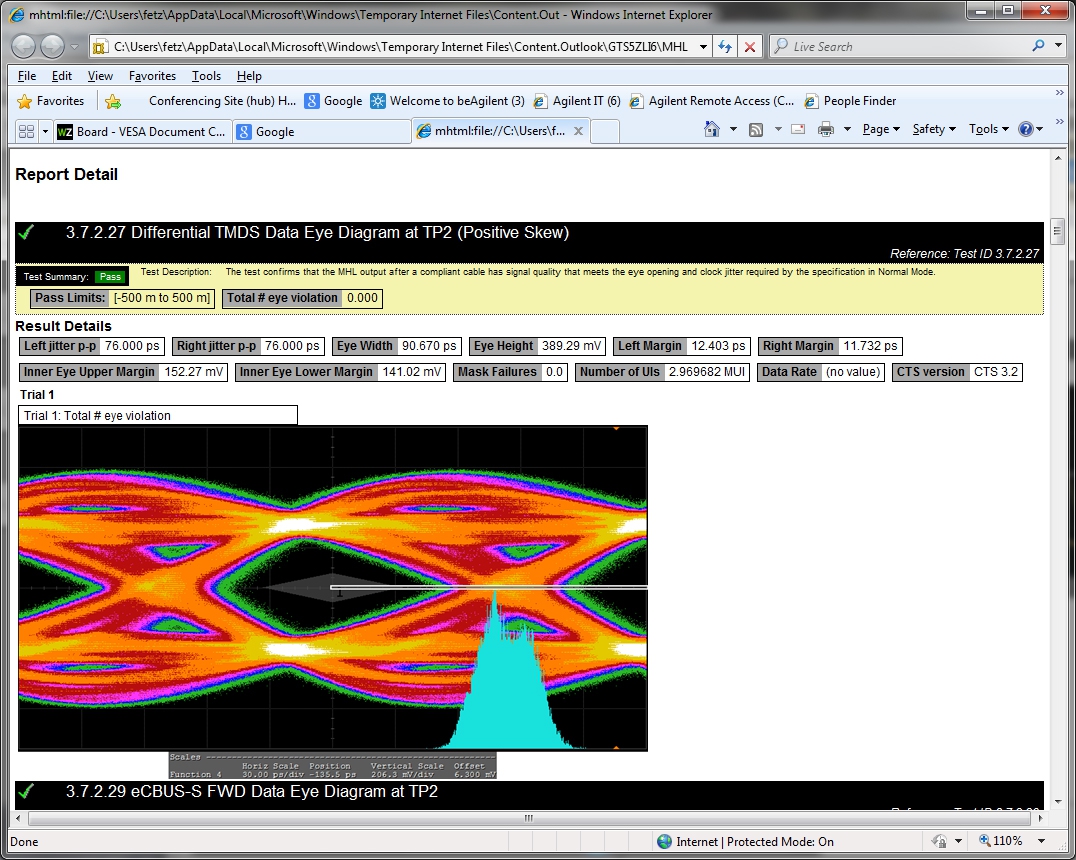
Task: Open the Agilent Remote Access favorite link
Action: (711, 101)
